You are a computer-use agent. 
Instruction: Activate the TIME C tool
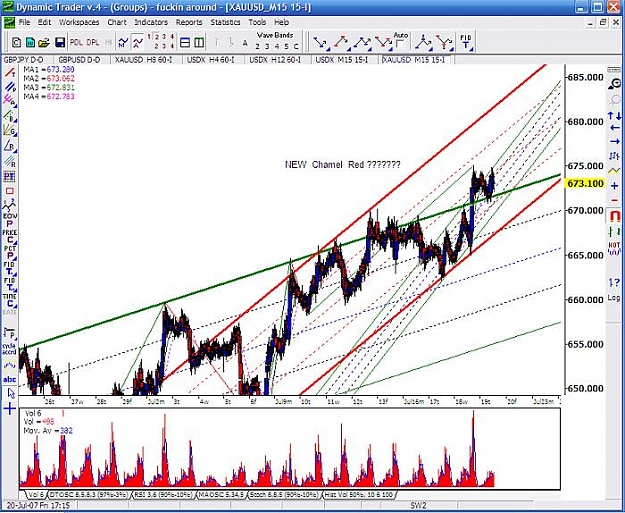coord(10,301)
